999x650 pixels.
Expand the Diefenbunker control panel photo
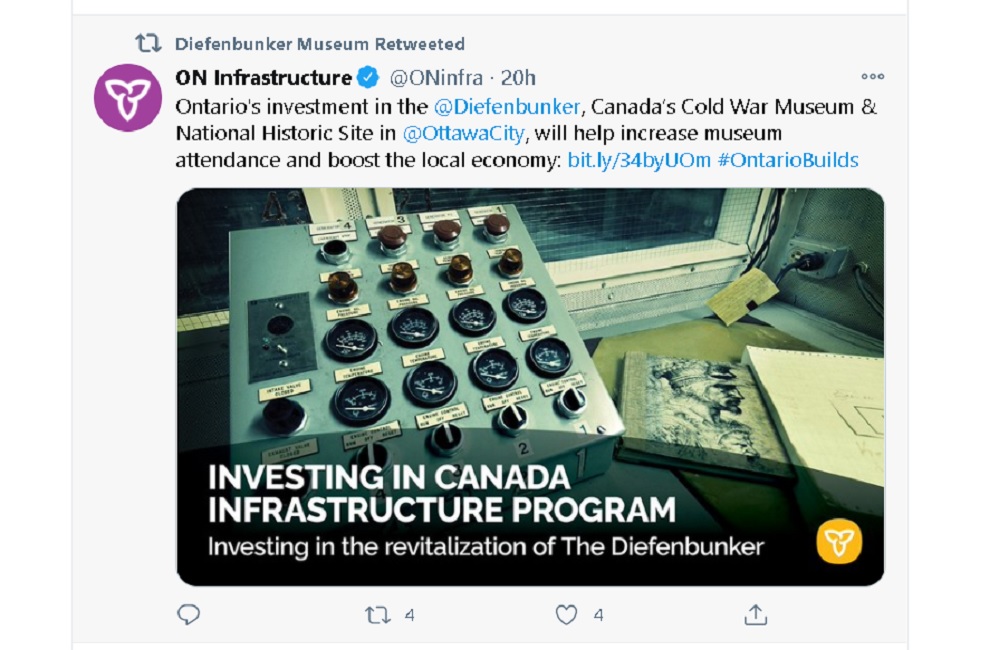(x=530, y=387)
